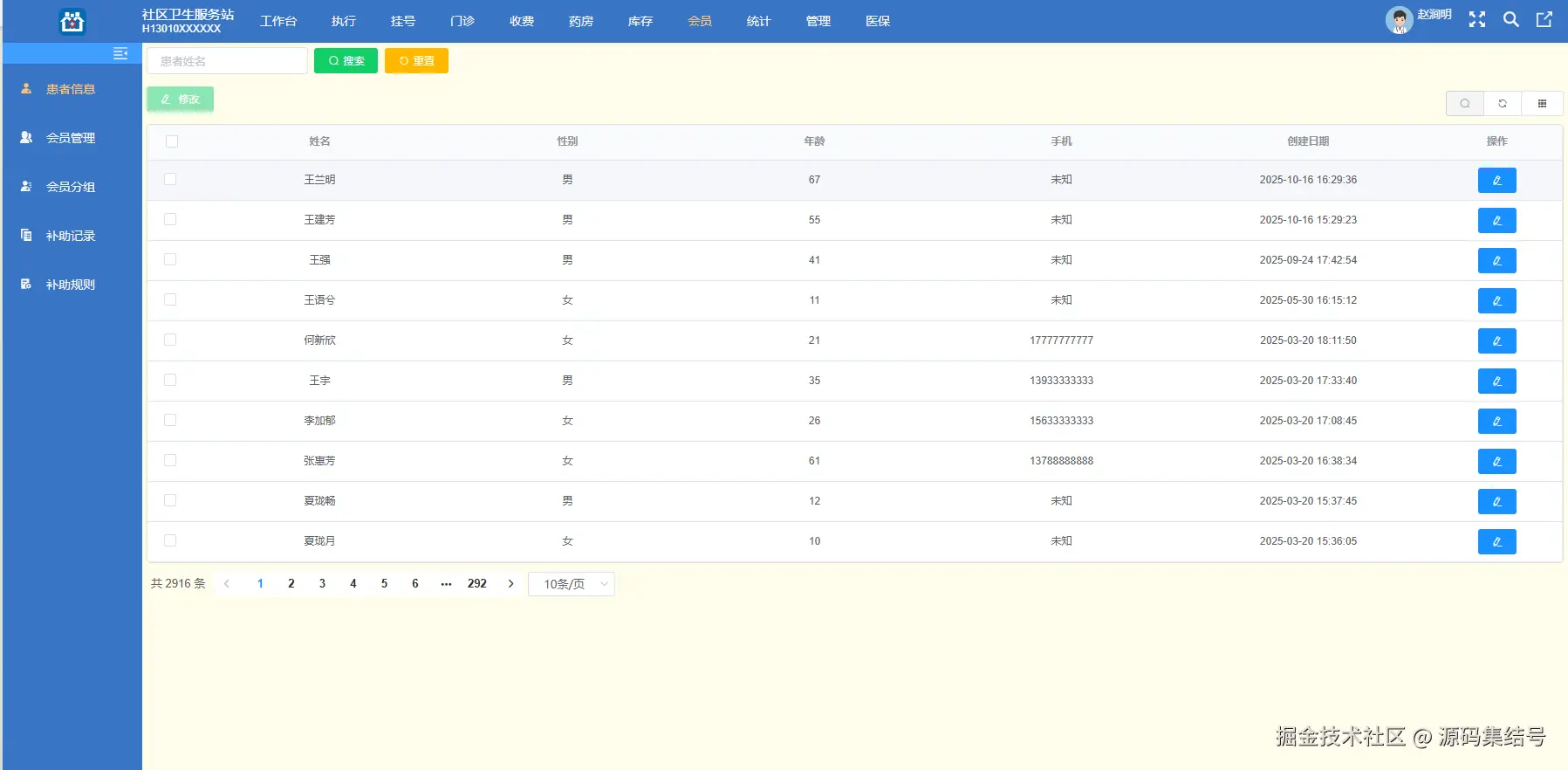Open the 10条/页 page size dropdown
The image size is (1568, 770).
(572, 584)
